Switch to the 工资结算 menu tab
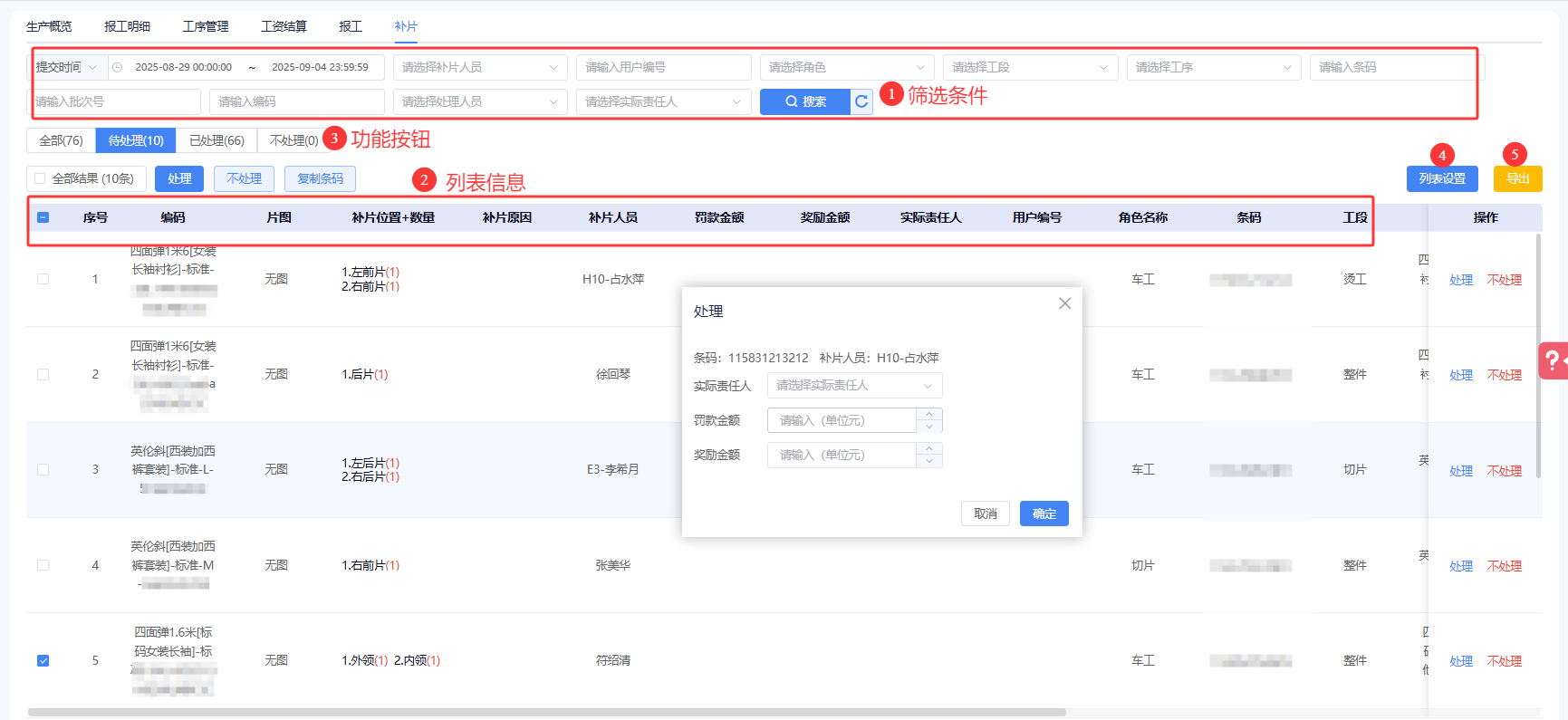The height and width of the screenshot is (720, 1568). pos(284,26)
